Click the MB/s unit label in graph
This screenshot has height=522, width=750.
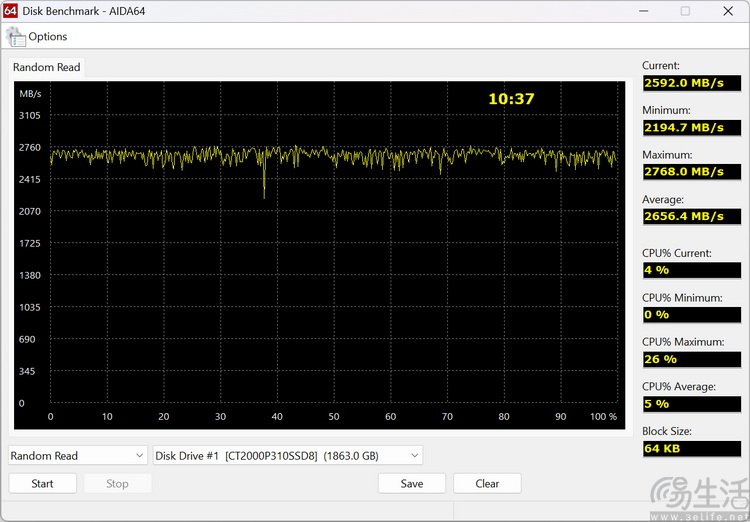pyautogui.click(x=30, y=94)
